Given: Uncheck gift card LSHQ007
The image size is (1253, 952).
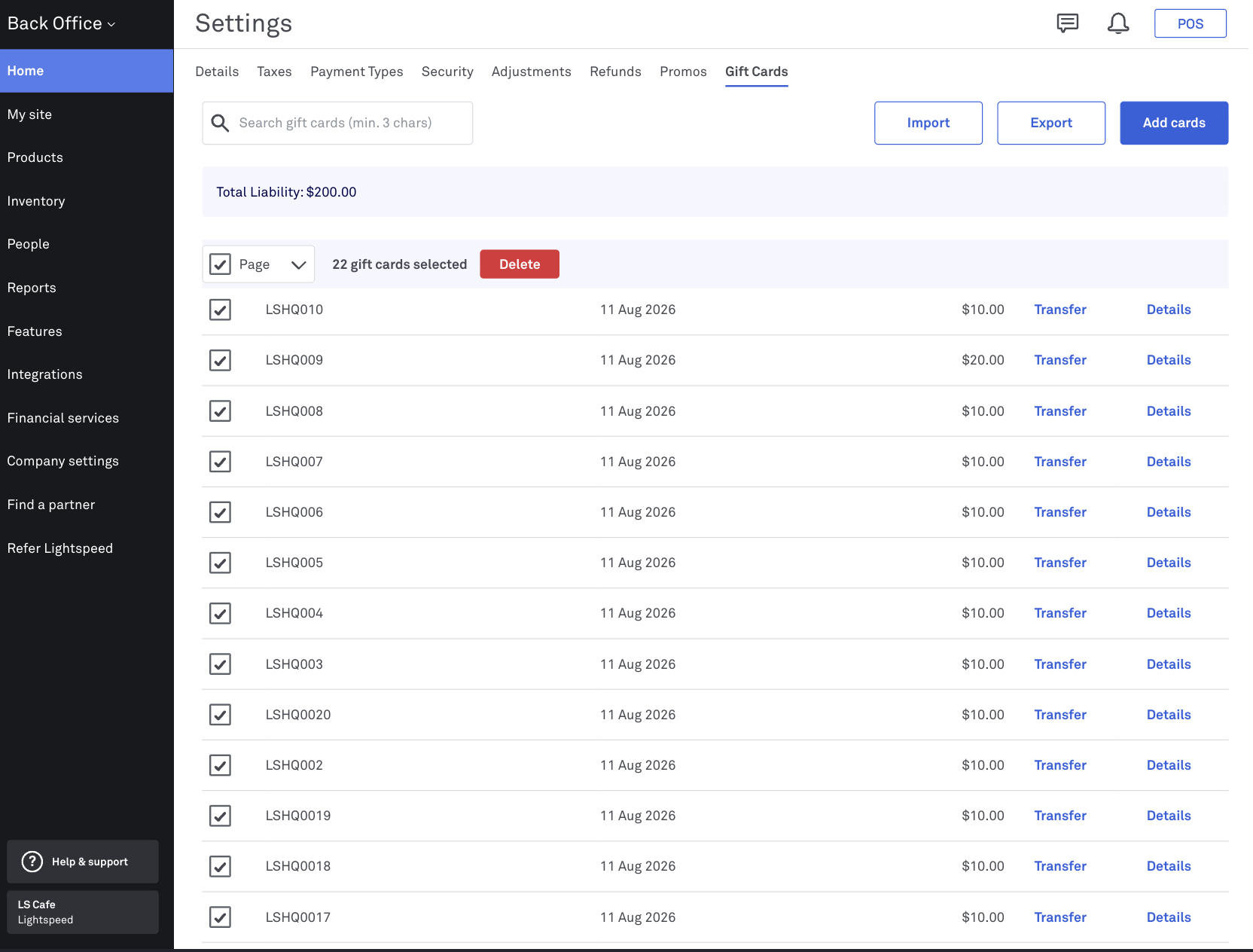Looking at the screenshot, I should [220, 462].
